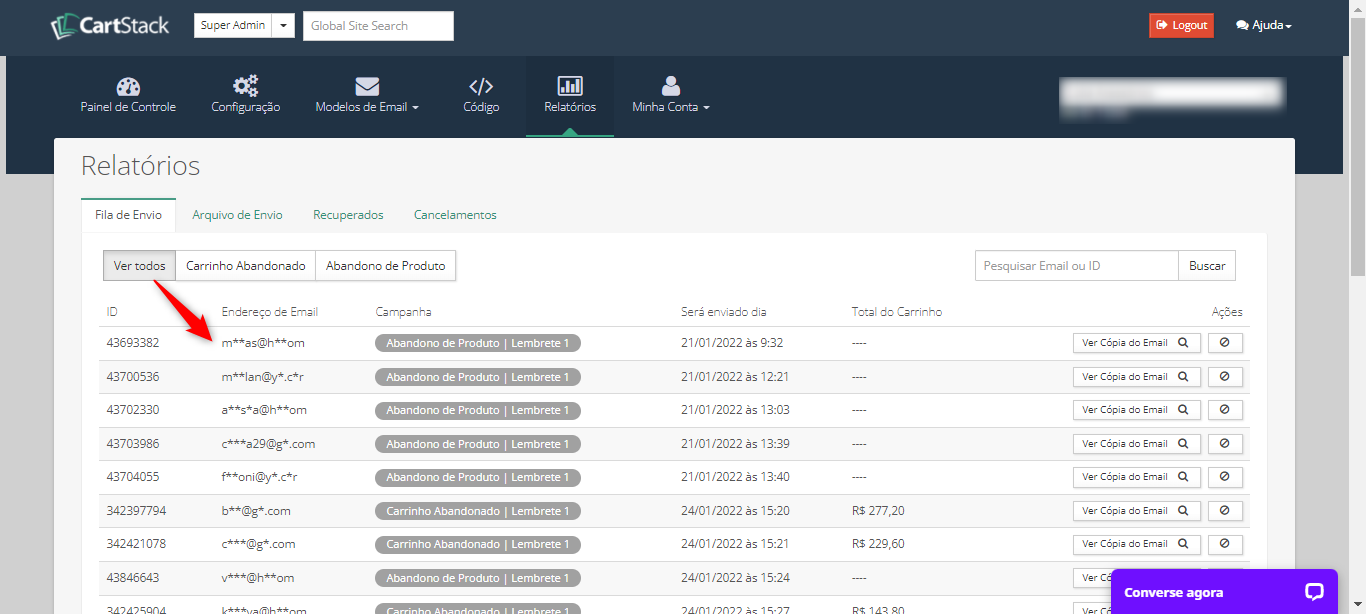Open Painel de Controle dashboard icon
Viewport: 1366px width, 614px height.
[x=128, y=87]
